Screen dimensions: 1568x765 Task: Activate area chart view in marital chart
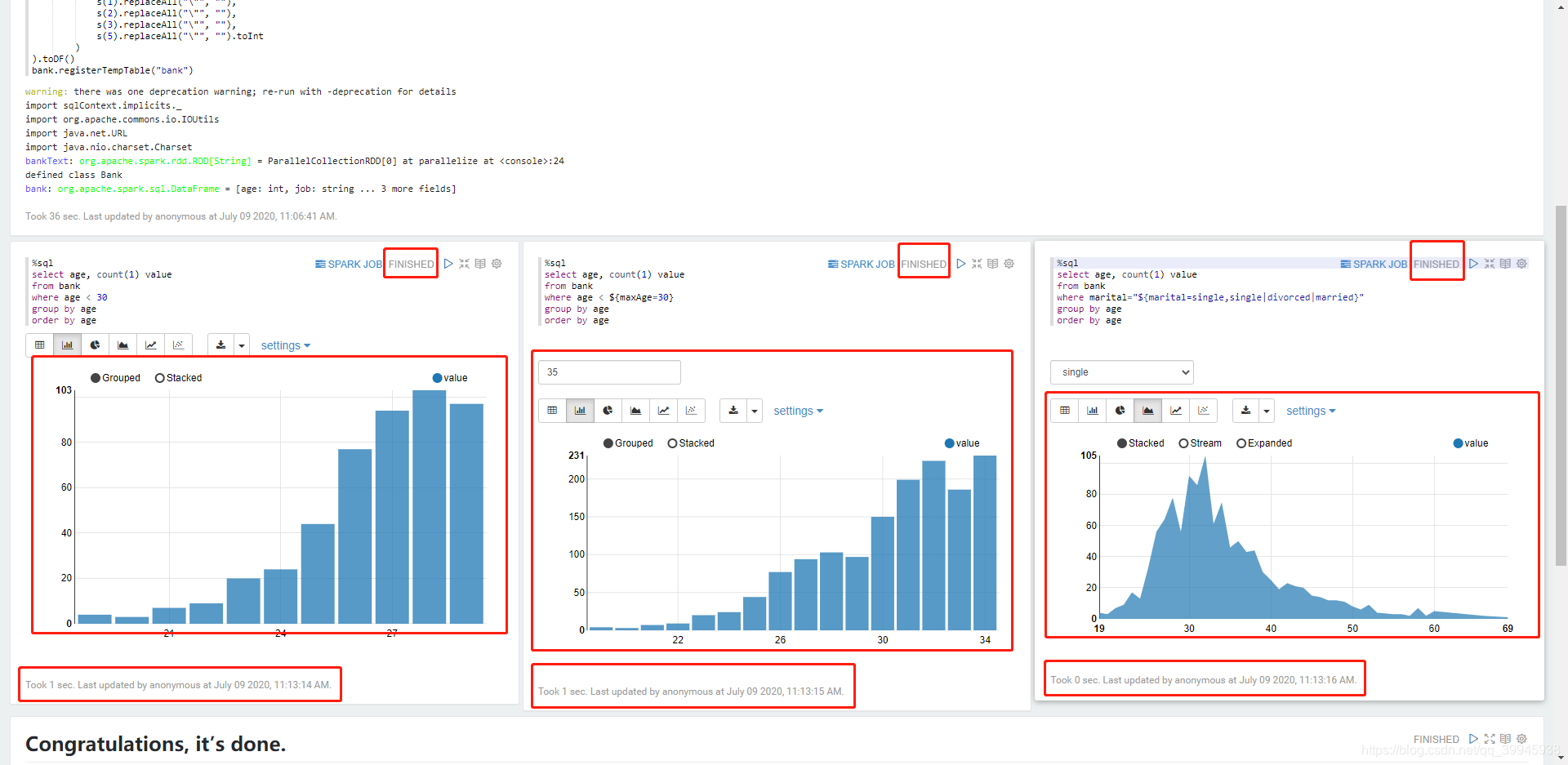point(1147,411)
